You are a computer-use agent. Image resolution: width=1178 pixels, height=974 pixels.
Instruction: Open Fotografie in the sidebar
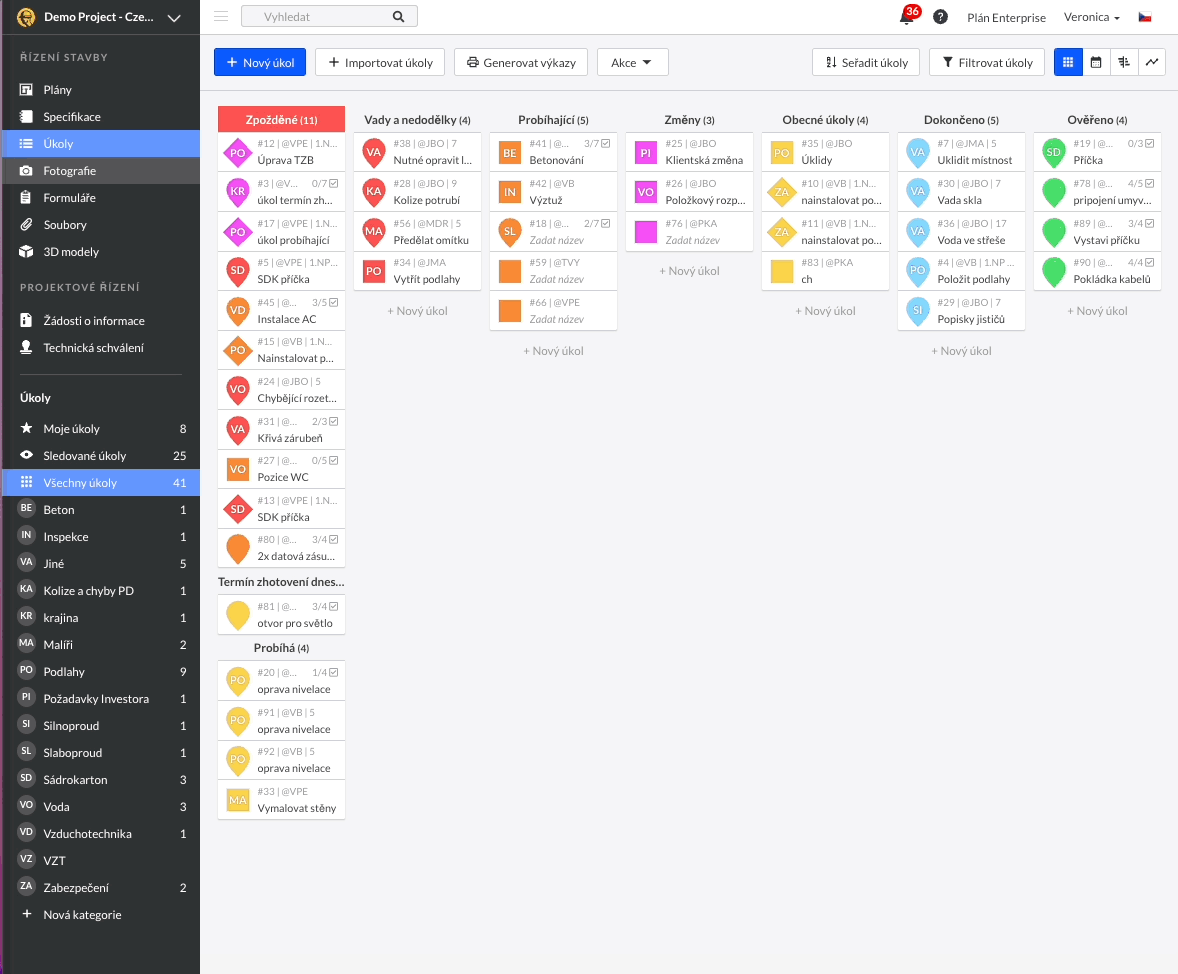click(70, 171)
